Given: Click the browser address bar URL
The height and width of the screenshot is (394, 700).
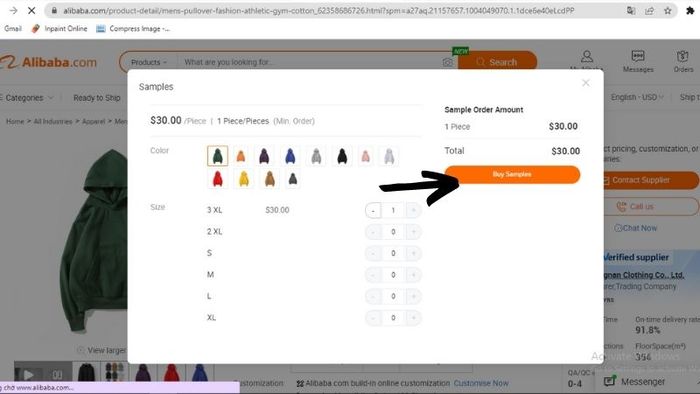Looking at the screenshot, I should [x=318, y=10].
